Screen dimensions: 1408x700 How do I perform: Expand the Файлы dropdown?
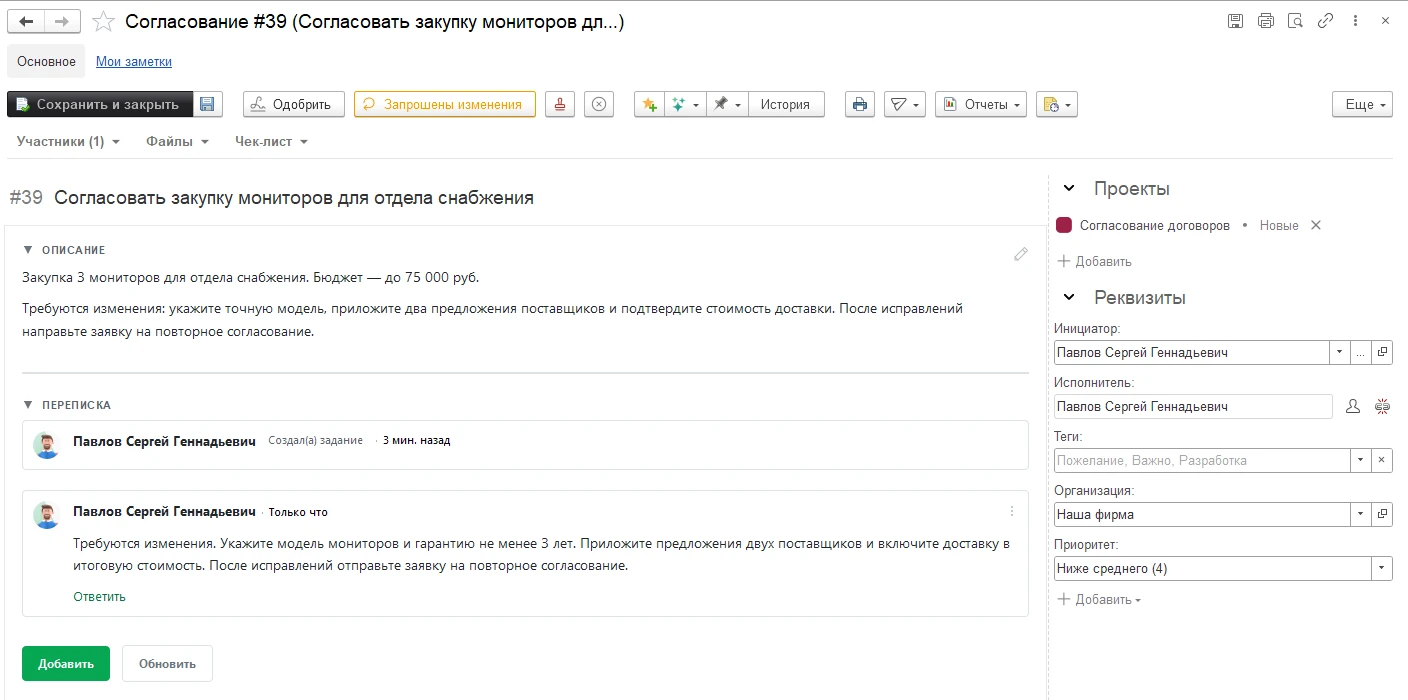177,141
